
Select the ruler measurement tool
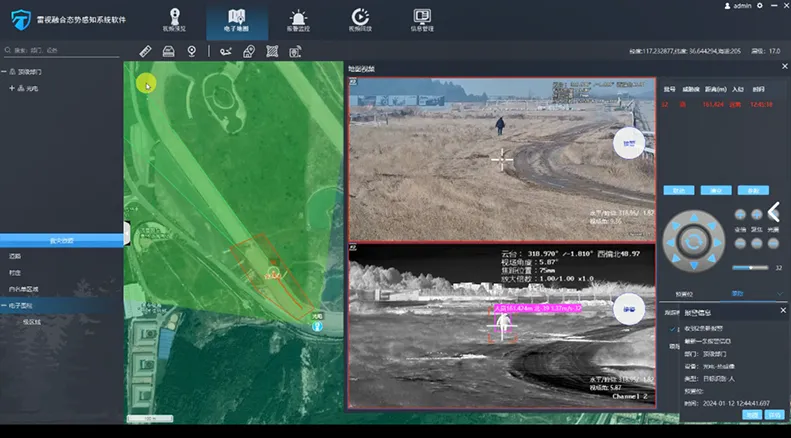145,51
